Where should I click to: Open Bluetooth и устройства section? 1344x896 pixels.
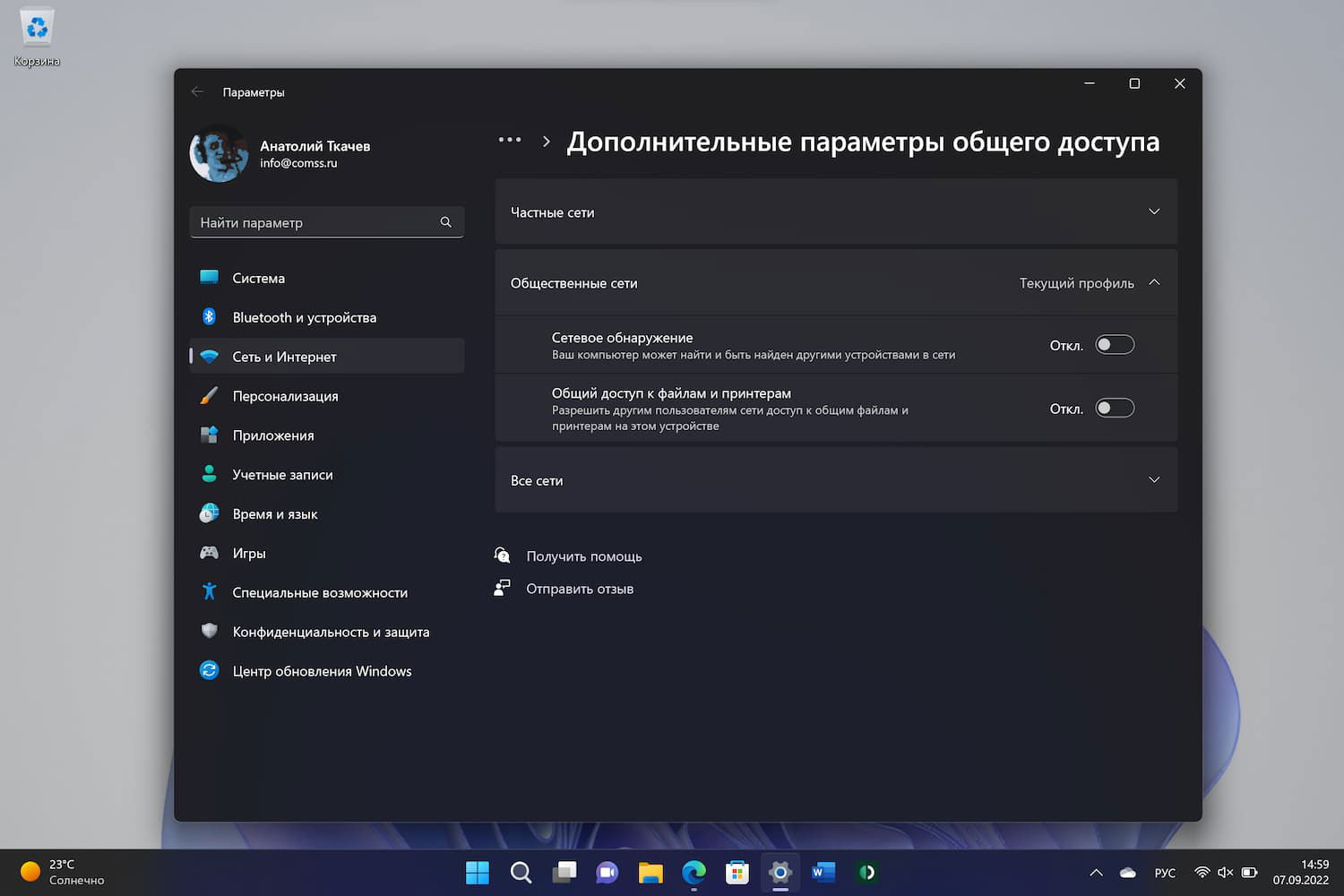point(327,317)
